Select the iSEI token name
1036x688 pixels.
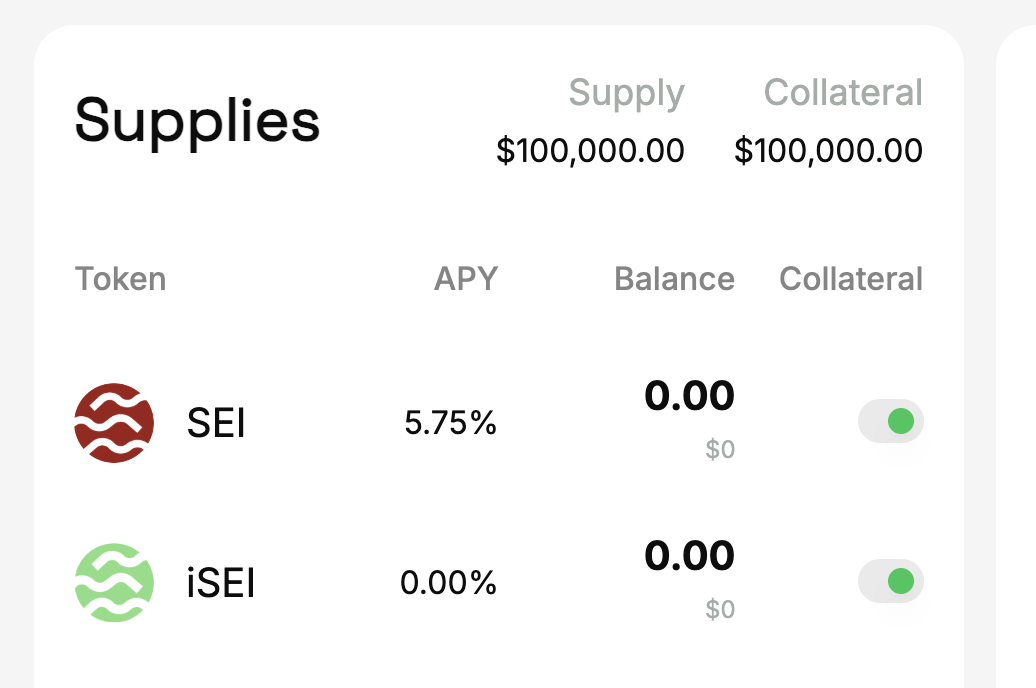click(x=221, y=583)
